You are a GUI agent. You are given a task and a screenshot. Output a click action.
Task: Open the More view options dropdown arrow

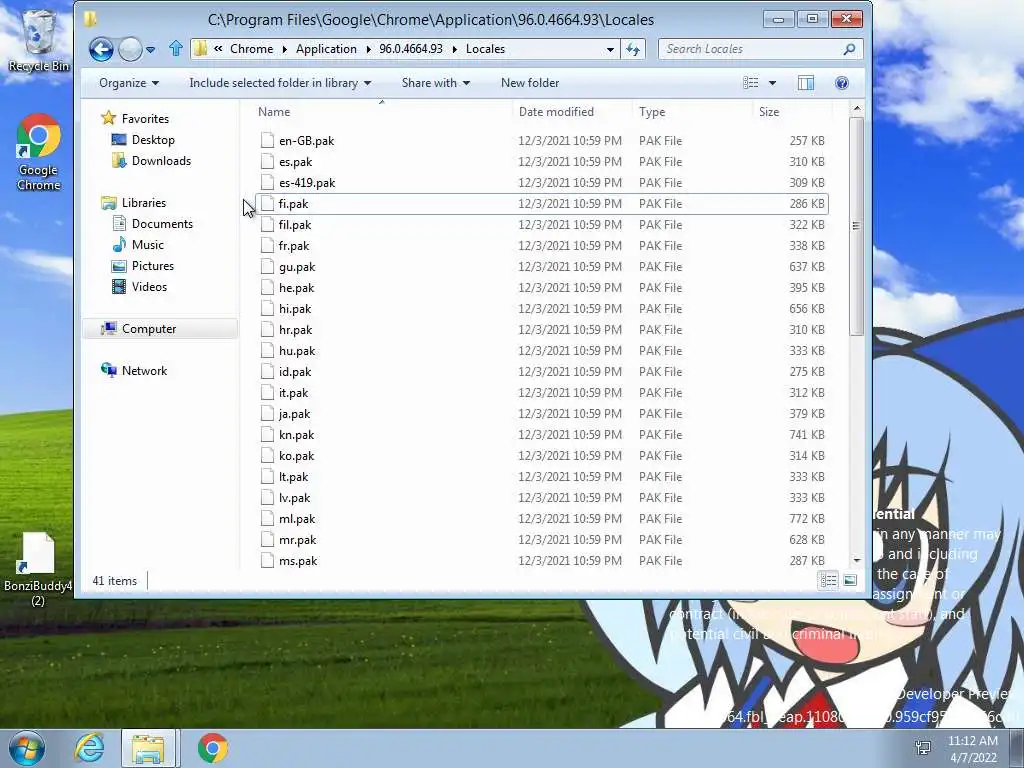pos(773,83)
